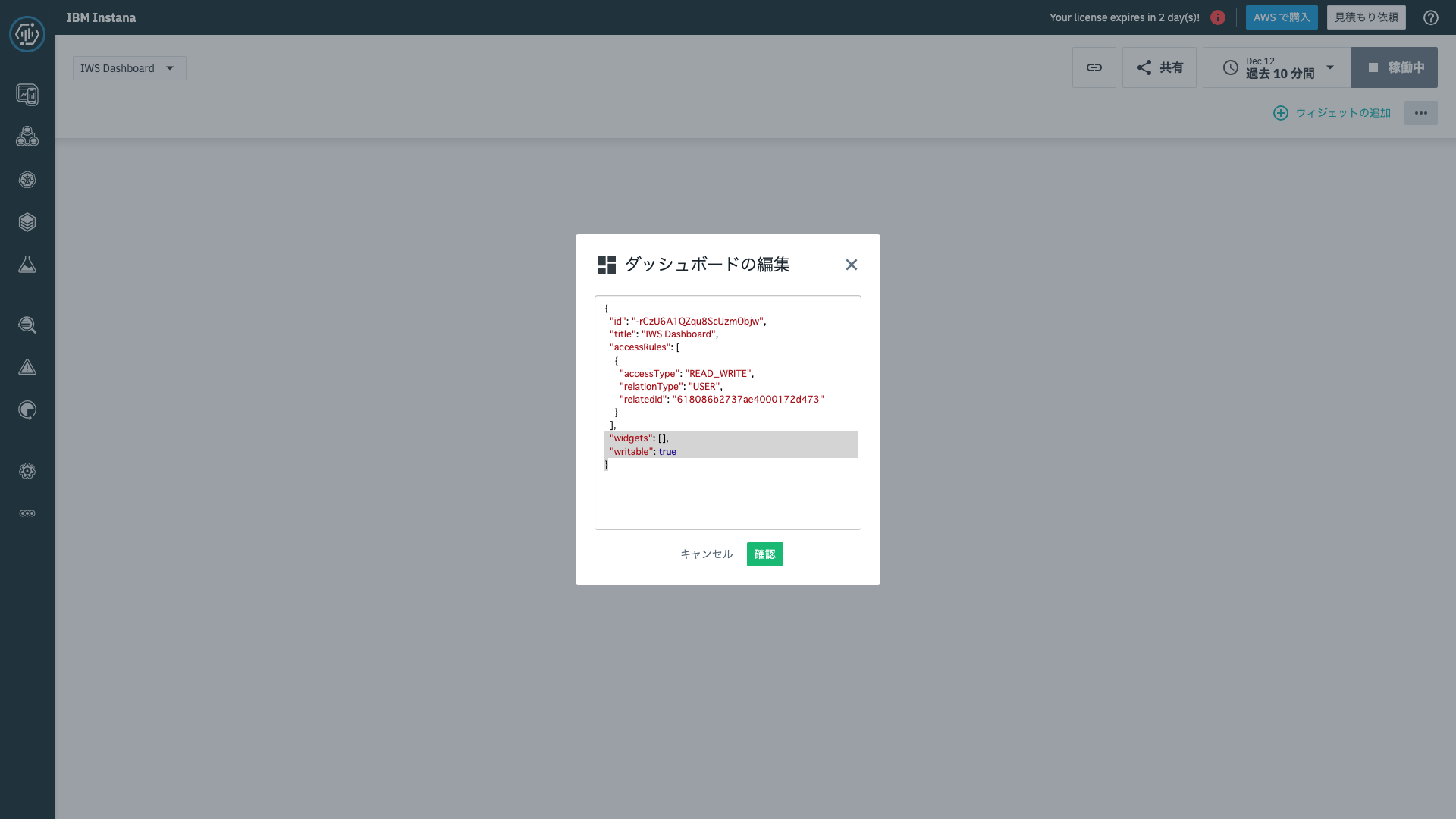Toggle the 稼働中 live mode button
Screen dimensions: 1456x819
point(1395,67)
